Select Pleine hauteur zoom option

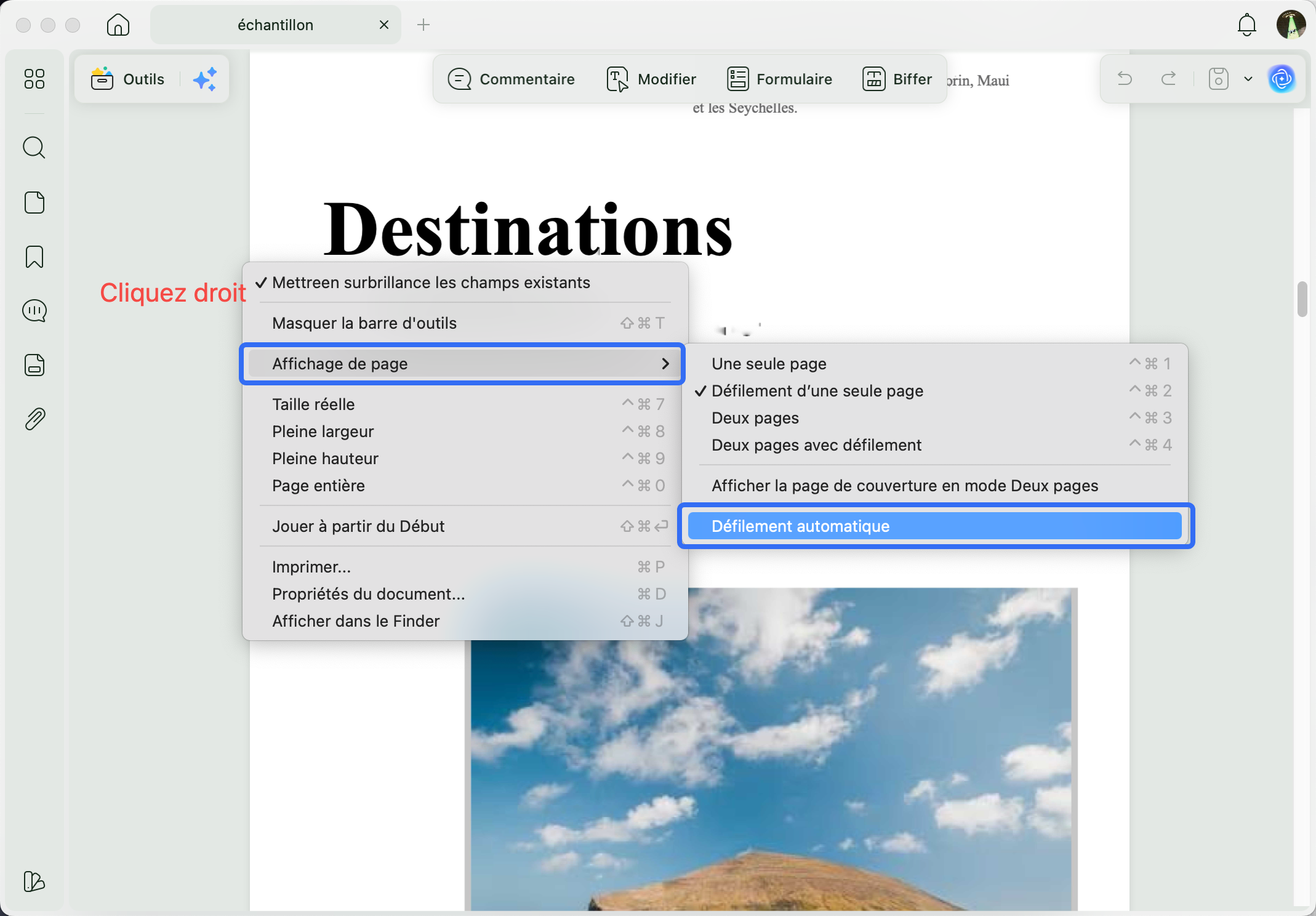pyautogui.click(x=465, y=459)
